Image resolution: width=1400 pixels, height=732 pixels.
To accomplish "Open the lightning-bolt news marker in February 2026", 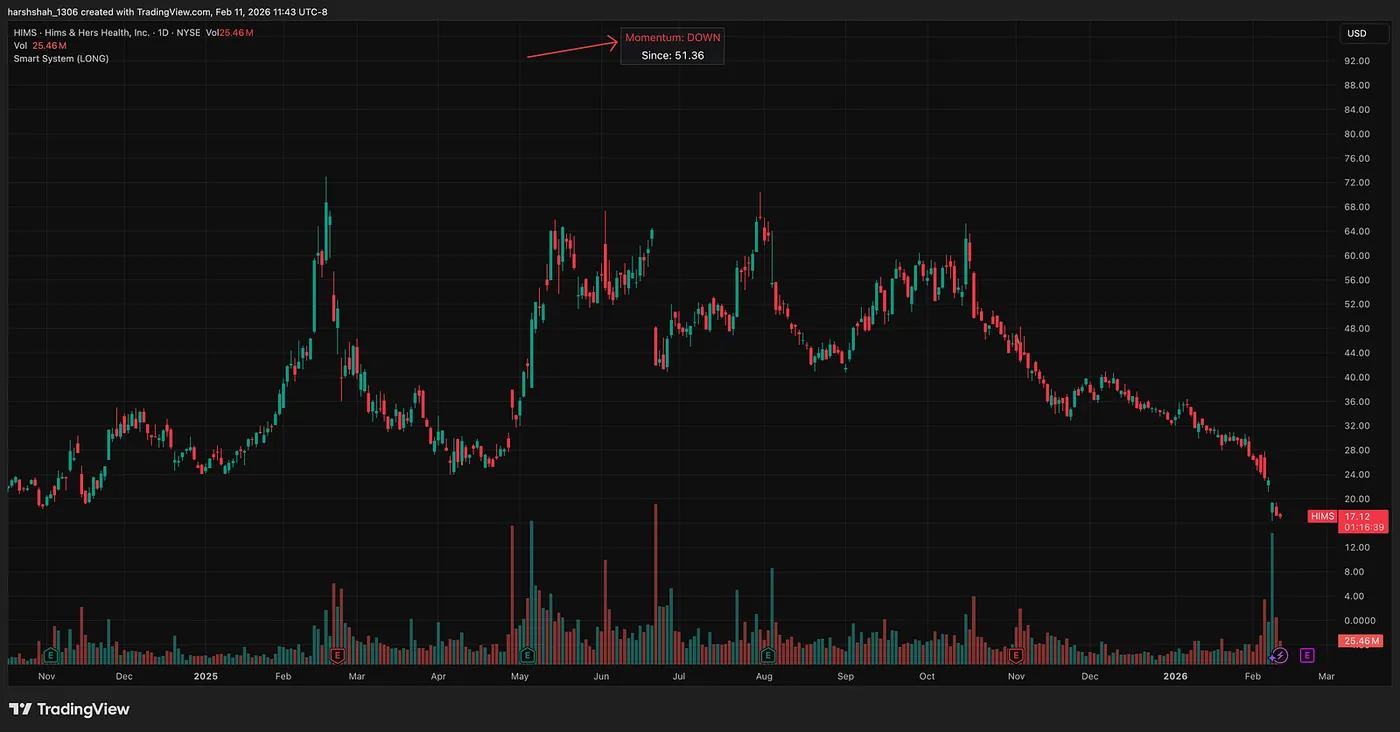I will (1280, 656).
